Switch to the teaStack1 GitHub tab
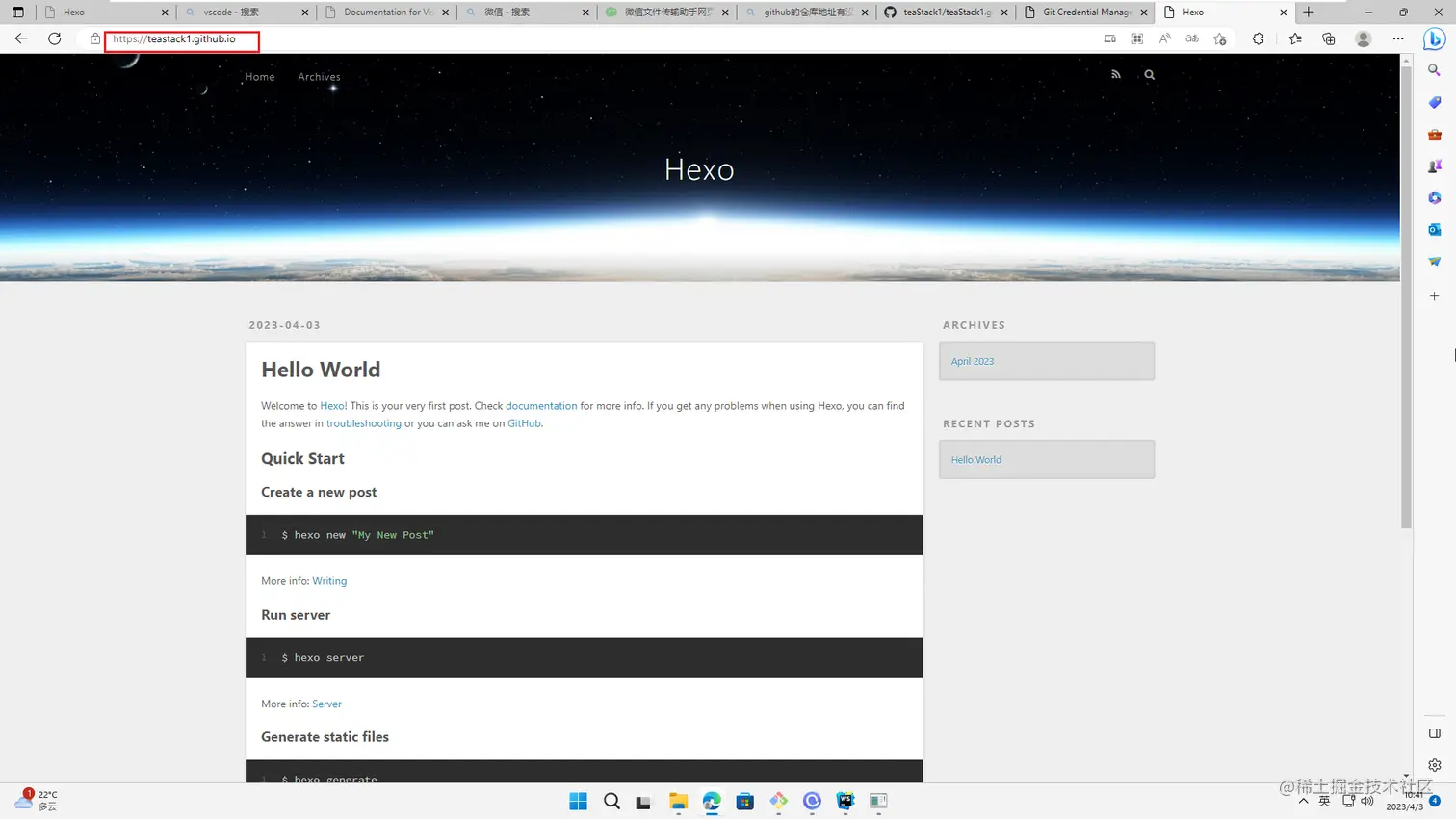Viewport: 1456px width, 819px height. pos(947,13)
